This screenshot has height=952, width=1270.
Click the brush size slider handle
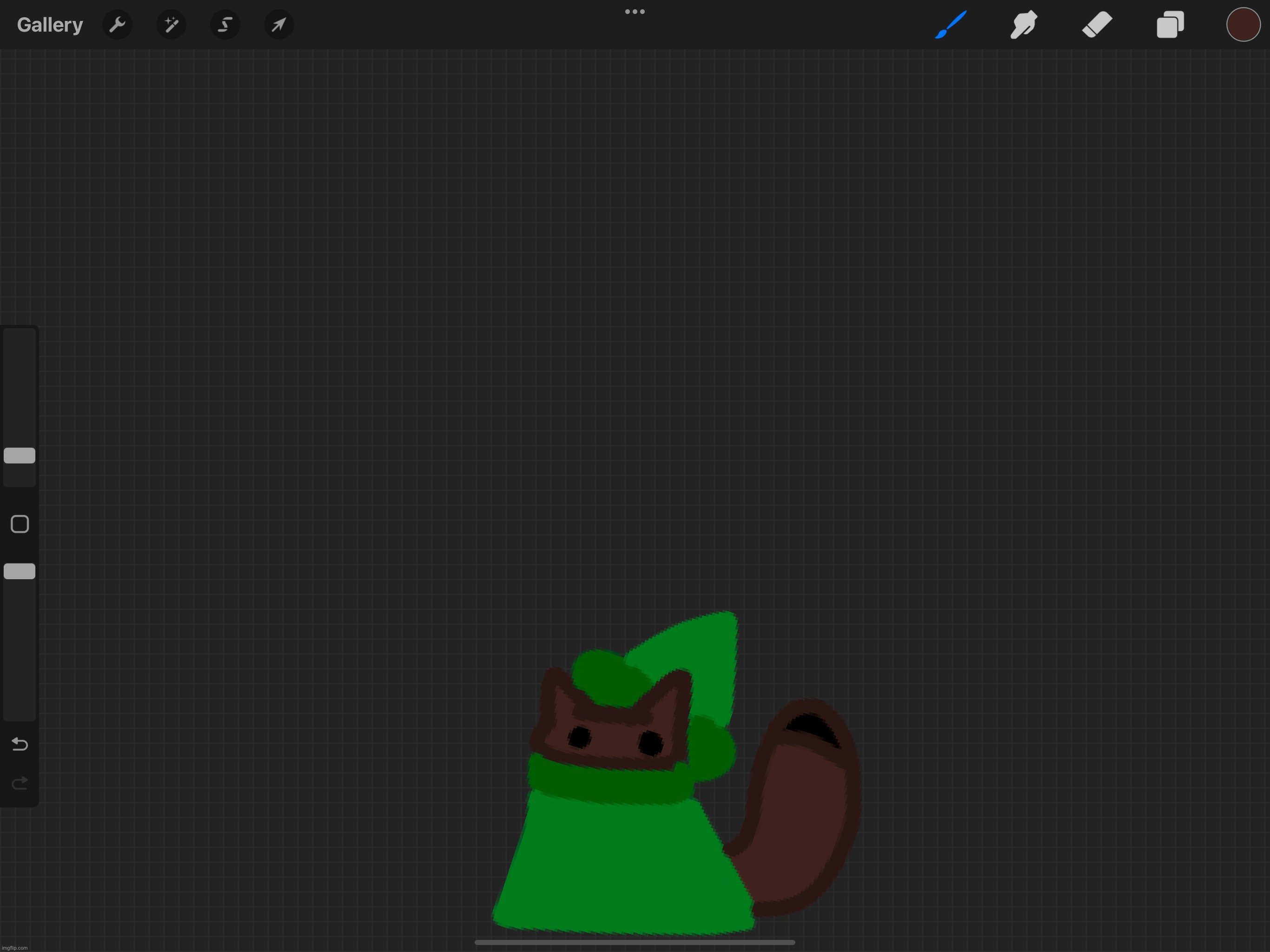20,456
